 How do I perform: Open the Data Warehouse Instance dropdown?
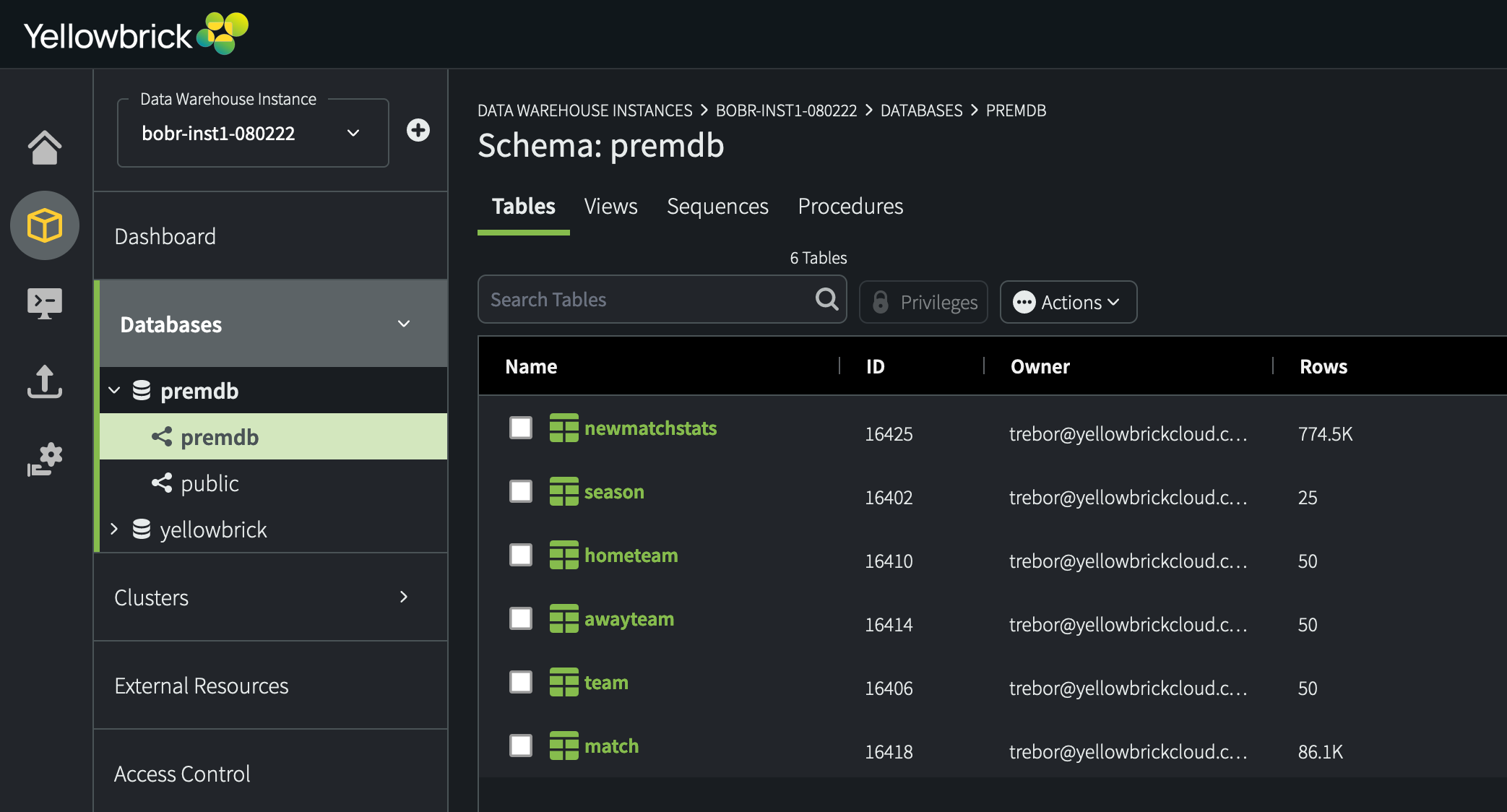point(253,134)
